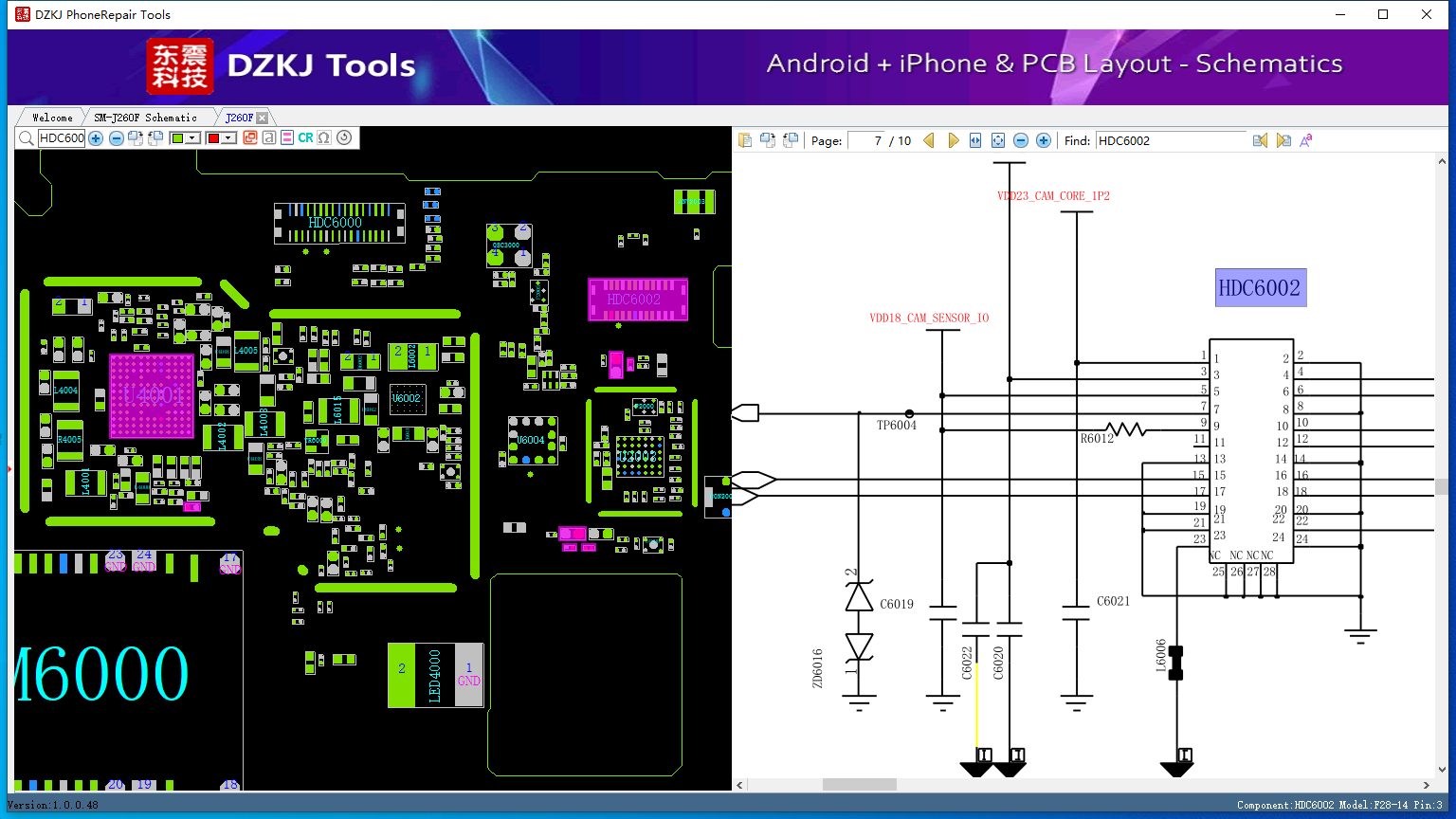
Task: Select the U4001 chip on PCB
Action: [x=152, y=395]
